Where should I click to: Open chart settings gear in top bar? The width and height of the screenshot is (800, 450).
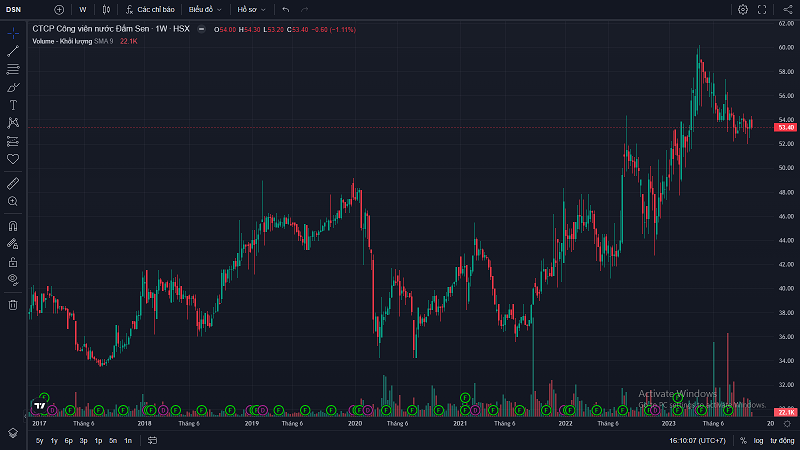tap(743, 9)
